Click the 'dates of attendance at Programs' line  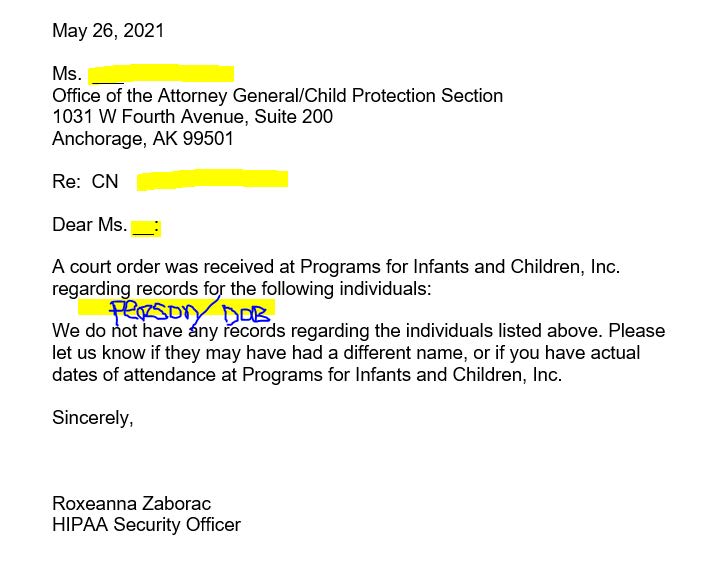tap(306, 375)
